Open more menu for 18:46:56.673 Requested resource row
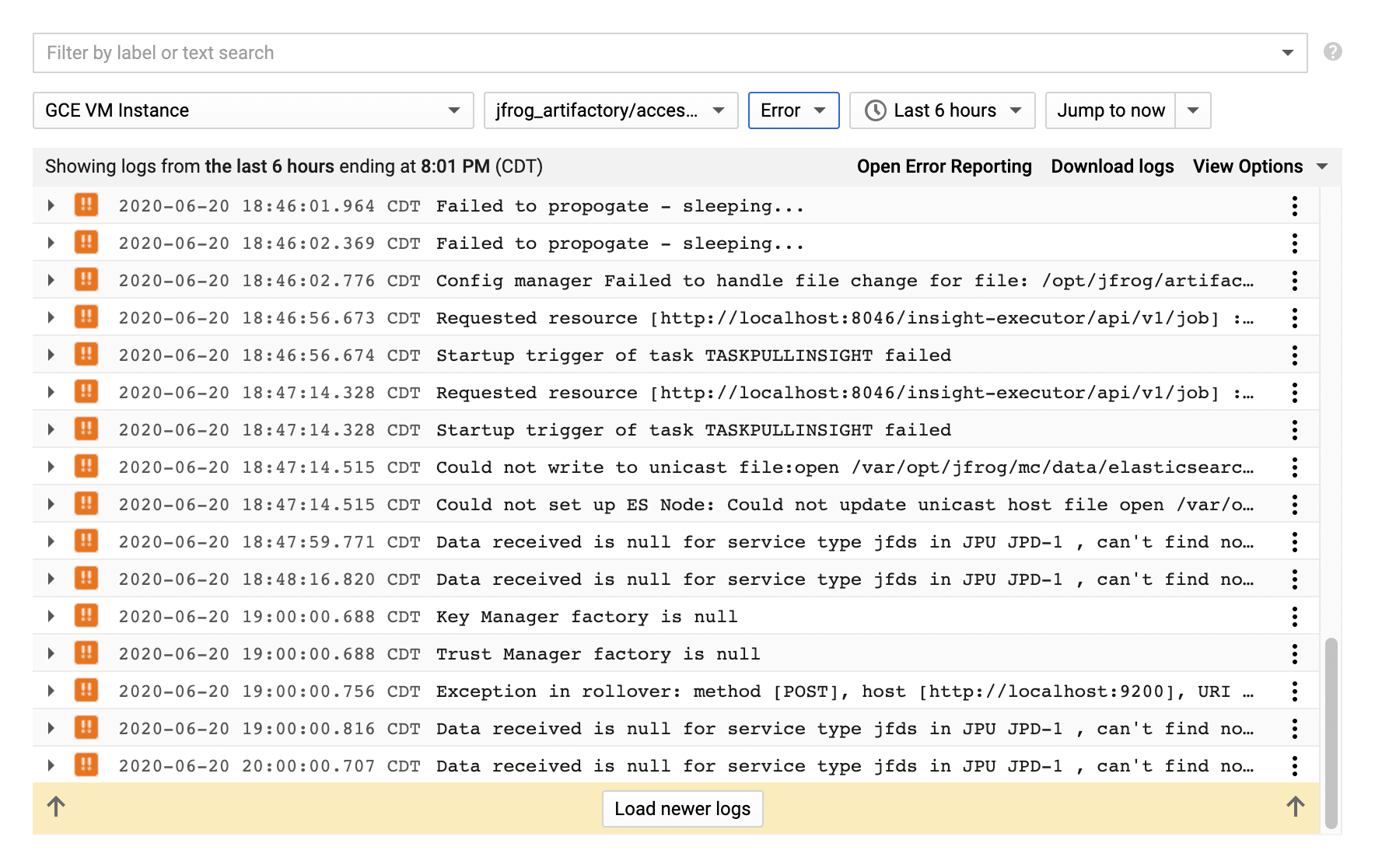Image resolution: width=1375 pixels, height=868 pixels. point(1295,317)
